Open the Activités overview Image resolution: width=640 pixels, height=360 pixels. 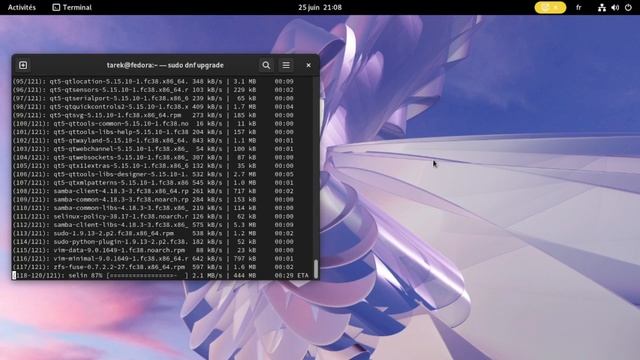tap(22, 7)
